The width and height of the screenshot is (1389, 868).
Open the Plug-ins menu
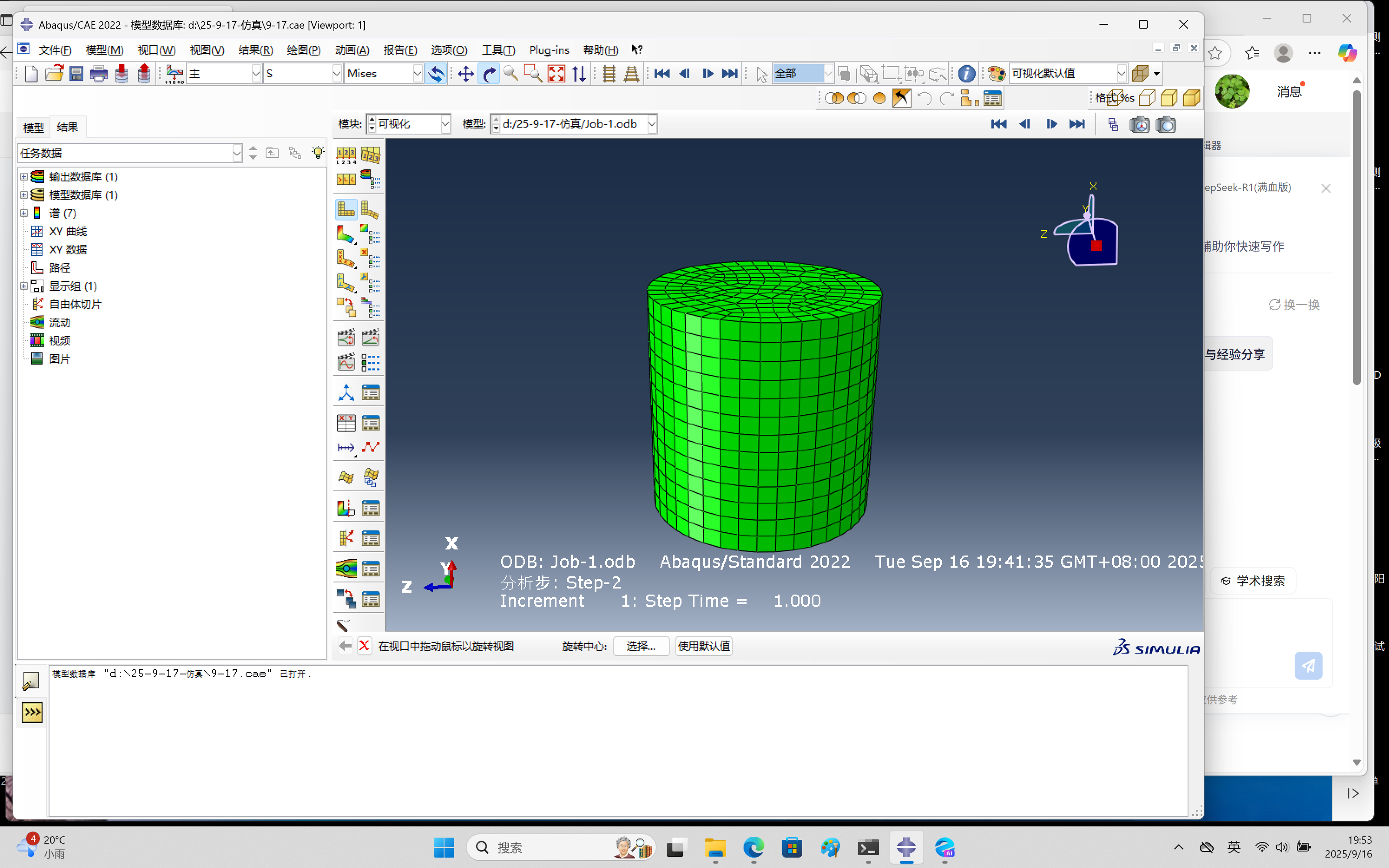pos(549,50)
